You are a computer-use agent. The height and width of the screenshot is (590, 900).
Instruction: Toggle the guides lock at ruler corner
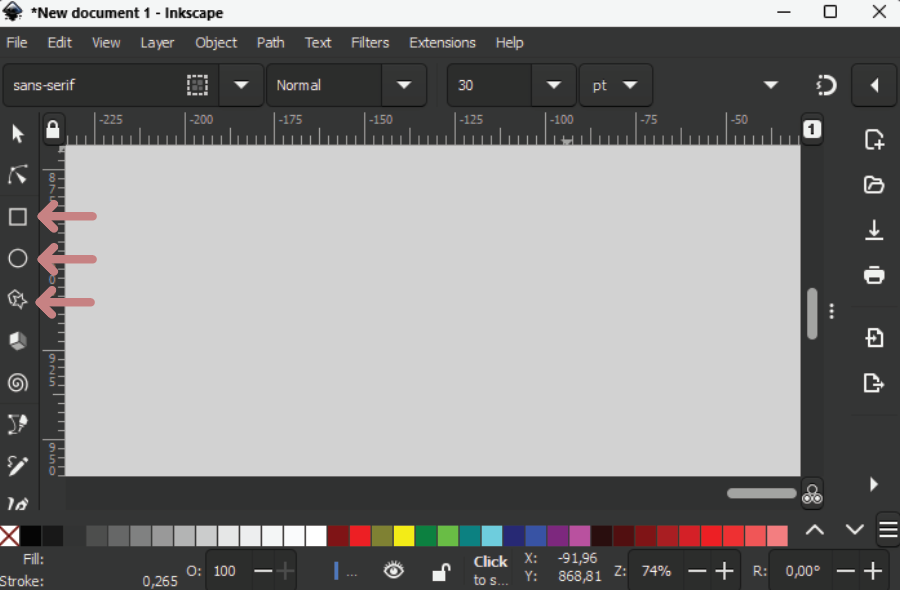tap(53, 129)
